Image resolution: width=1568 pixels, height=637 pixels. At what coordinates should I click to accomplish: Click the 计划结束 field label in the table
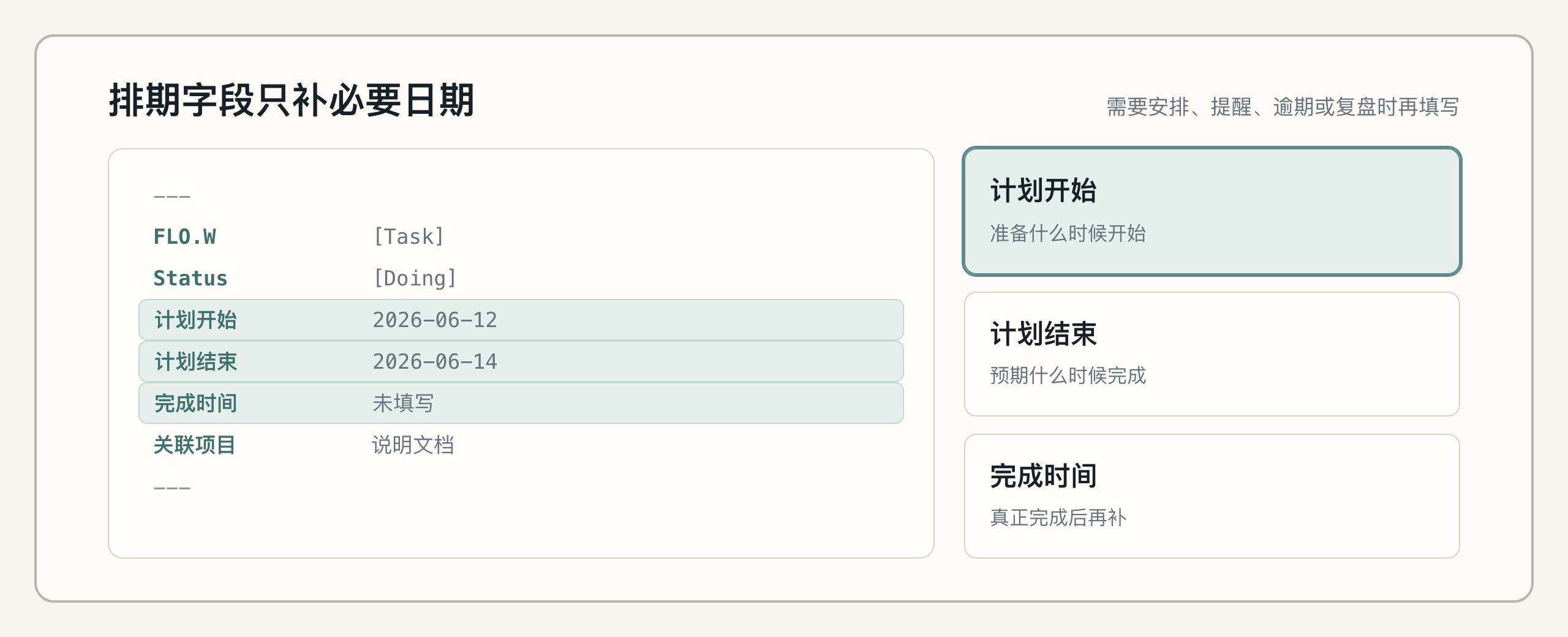point(195,361)
